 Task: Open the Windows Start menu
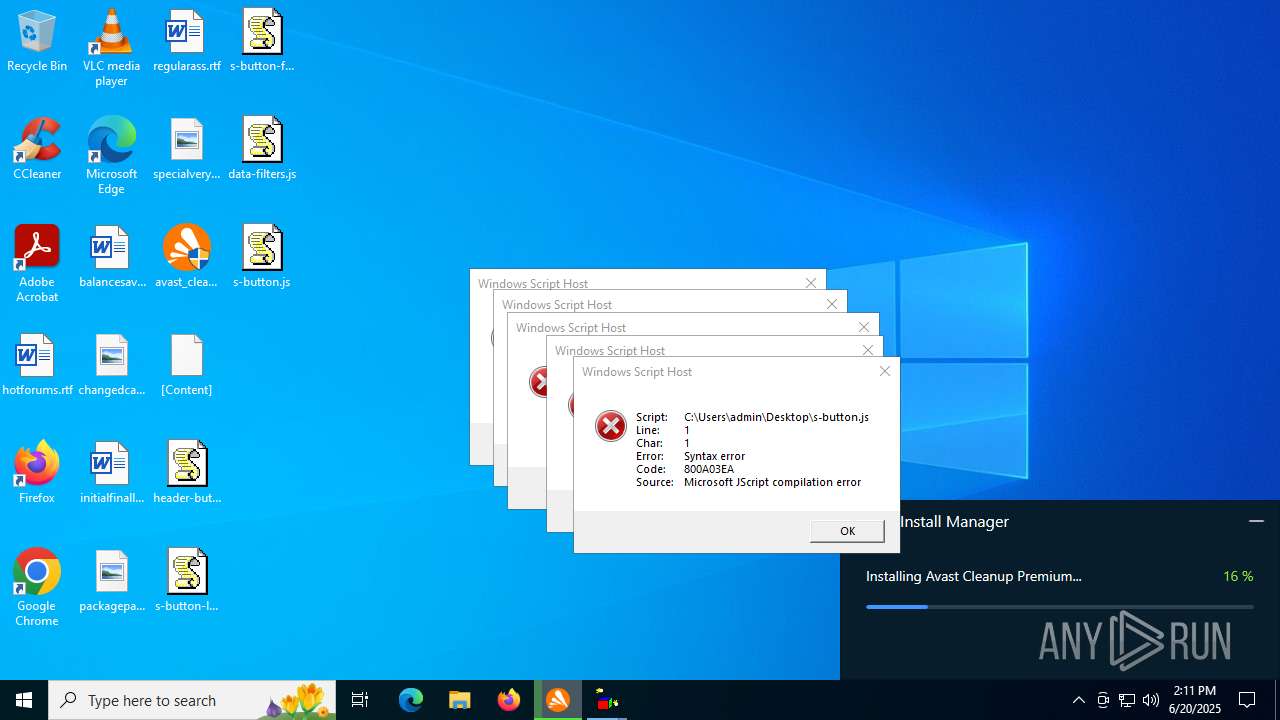click(x=24, y=700)
